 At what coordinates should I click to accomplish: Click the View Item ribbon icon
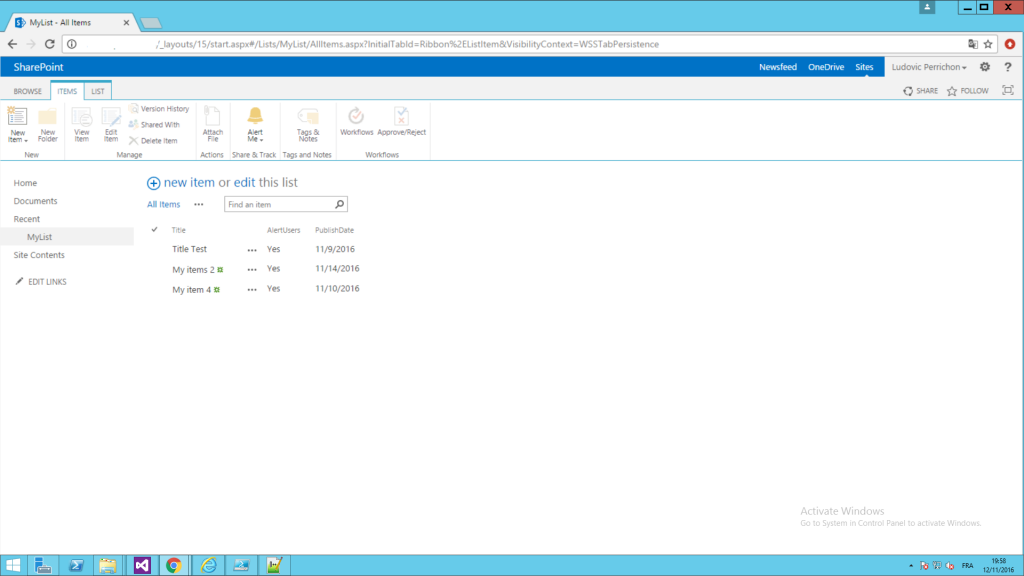point(82,125)
